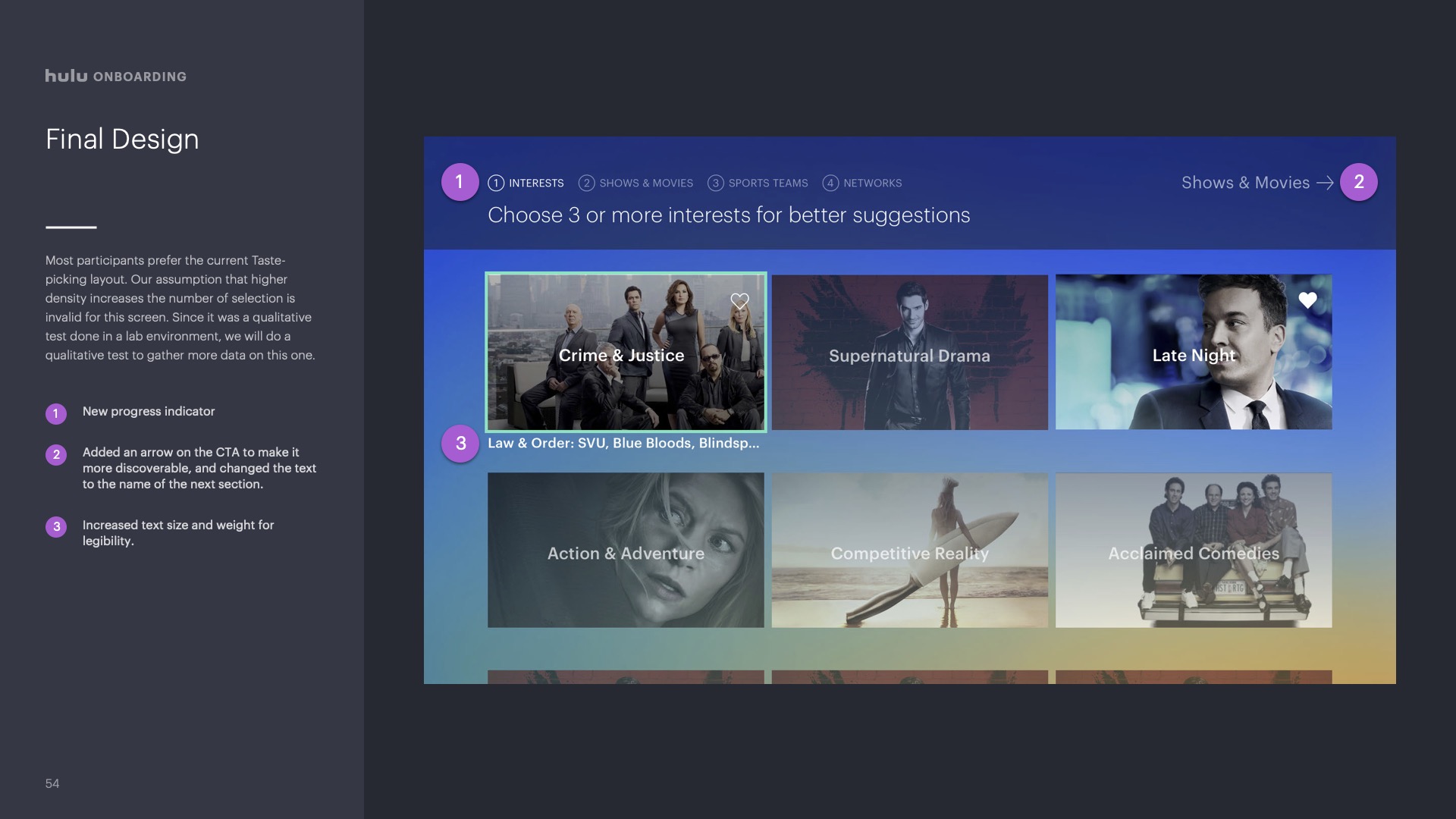Choose the Supernatural Drama interest tile
1456x819 pixels.
pos(910,353)
